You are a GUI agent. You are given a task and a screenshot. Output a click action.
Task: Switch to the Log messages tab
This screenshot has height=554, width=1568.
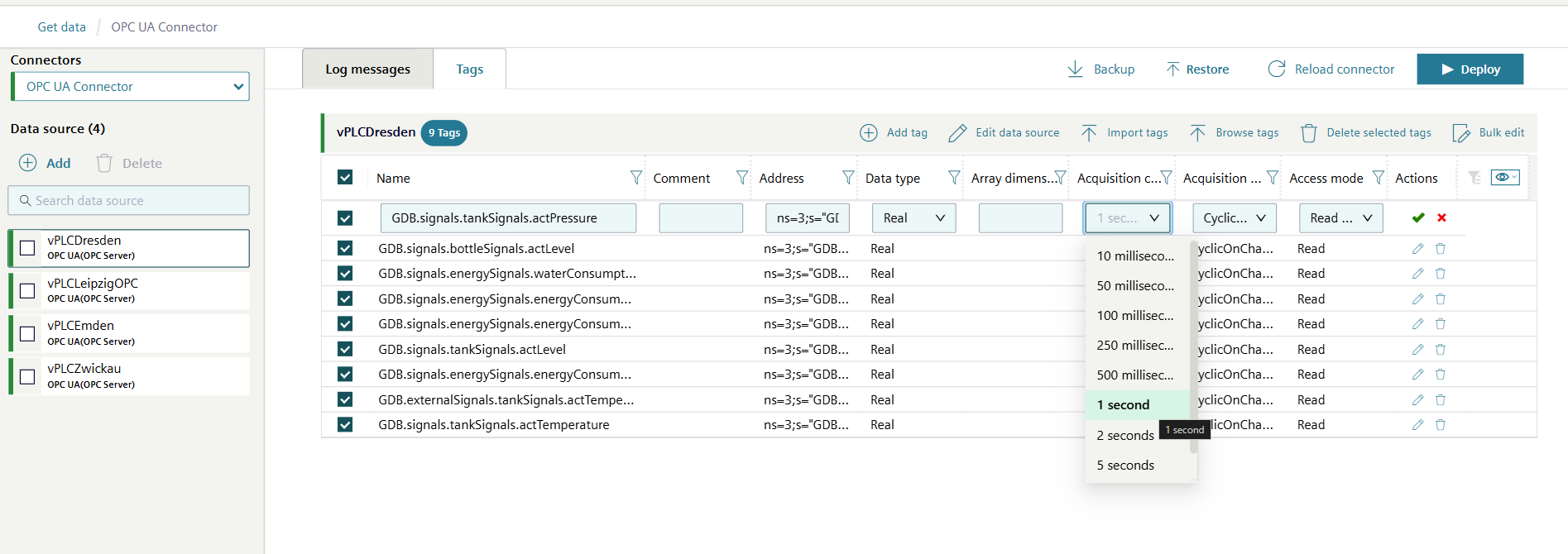[x=367, y=69]
